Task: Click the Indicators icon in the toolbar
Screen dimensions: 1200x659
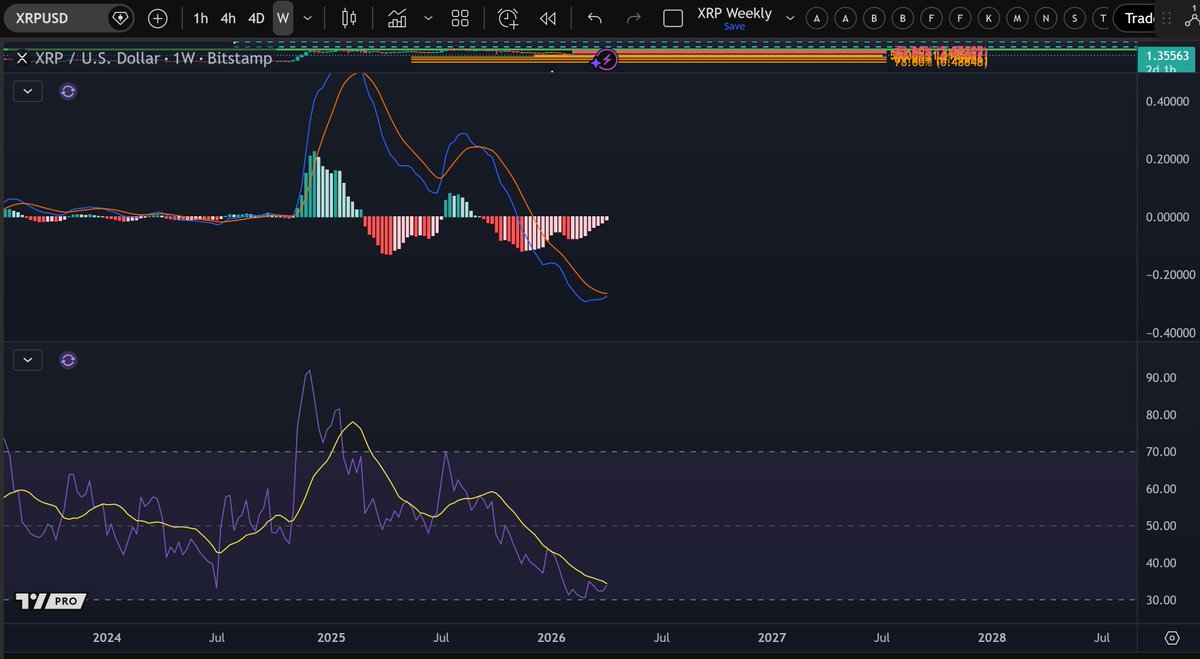Action: (395, 18)
